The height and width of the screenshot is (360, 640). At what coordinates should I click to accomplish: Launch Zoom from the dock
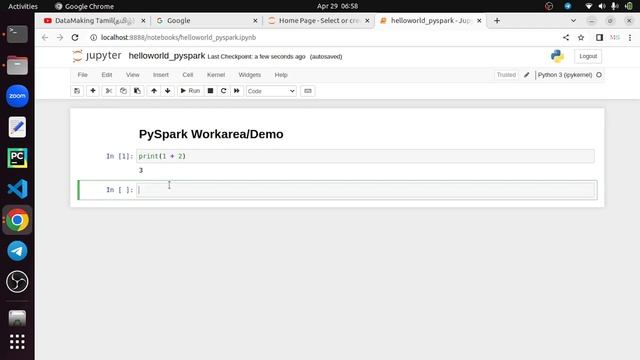pyautogui.click(x=17, y=96)
